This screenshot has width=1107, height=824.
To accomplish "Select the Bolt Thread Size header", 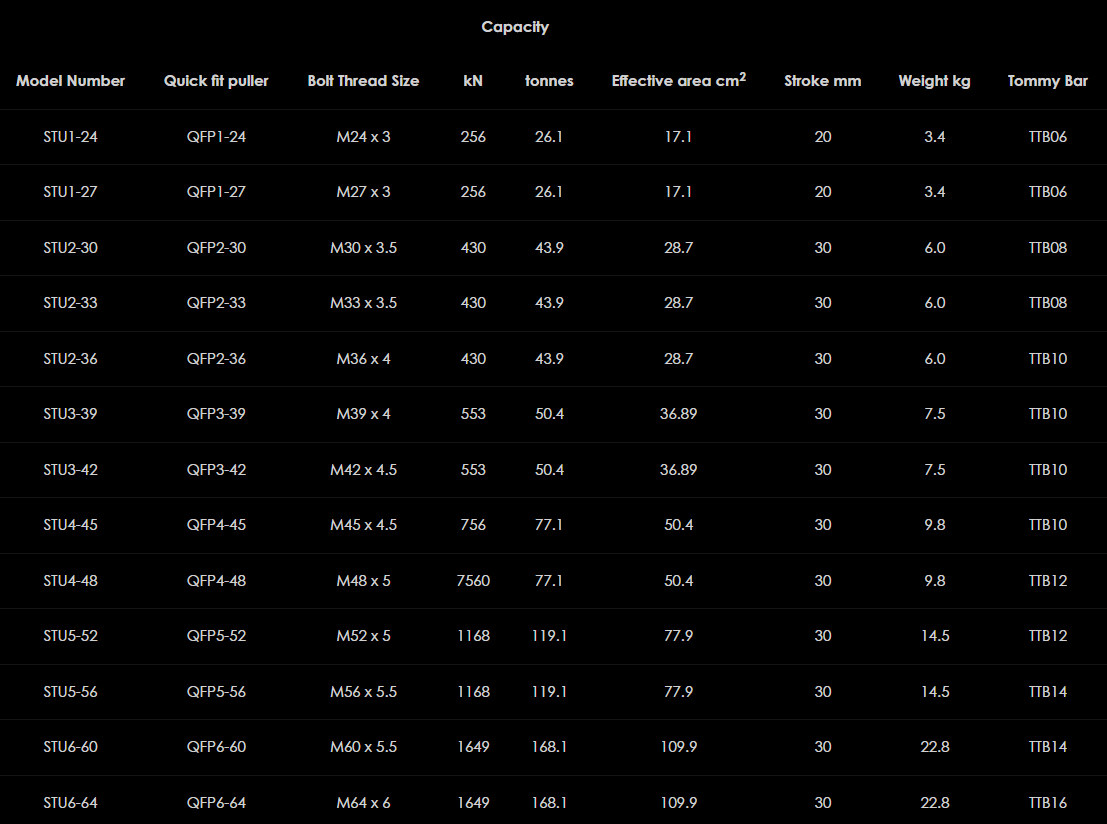I will click(363, 81).
